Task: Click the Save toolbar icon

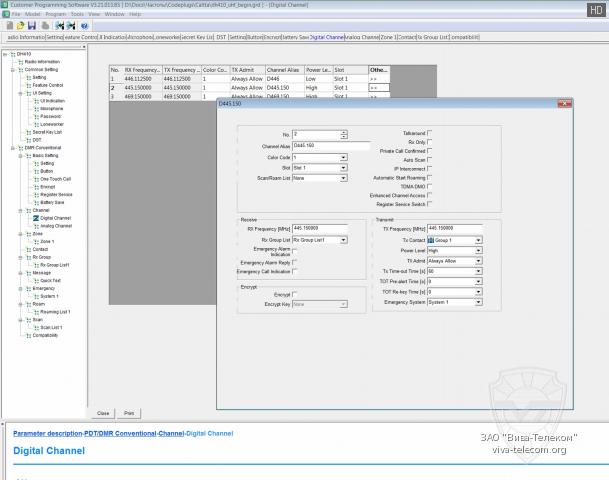Action: coord(32,26)
